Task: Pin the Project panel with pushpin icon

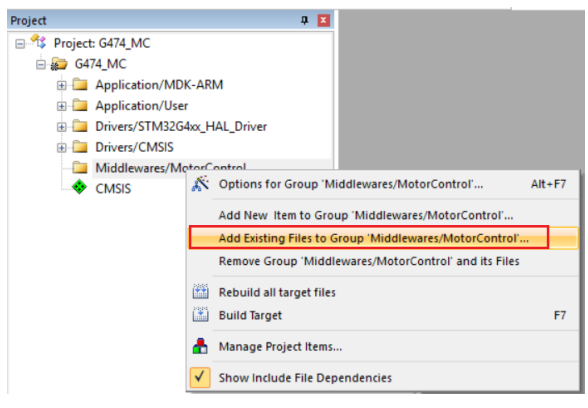Action: [x=304, y=20]
